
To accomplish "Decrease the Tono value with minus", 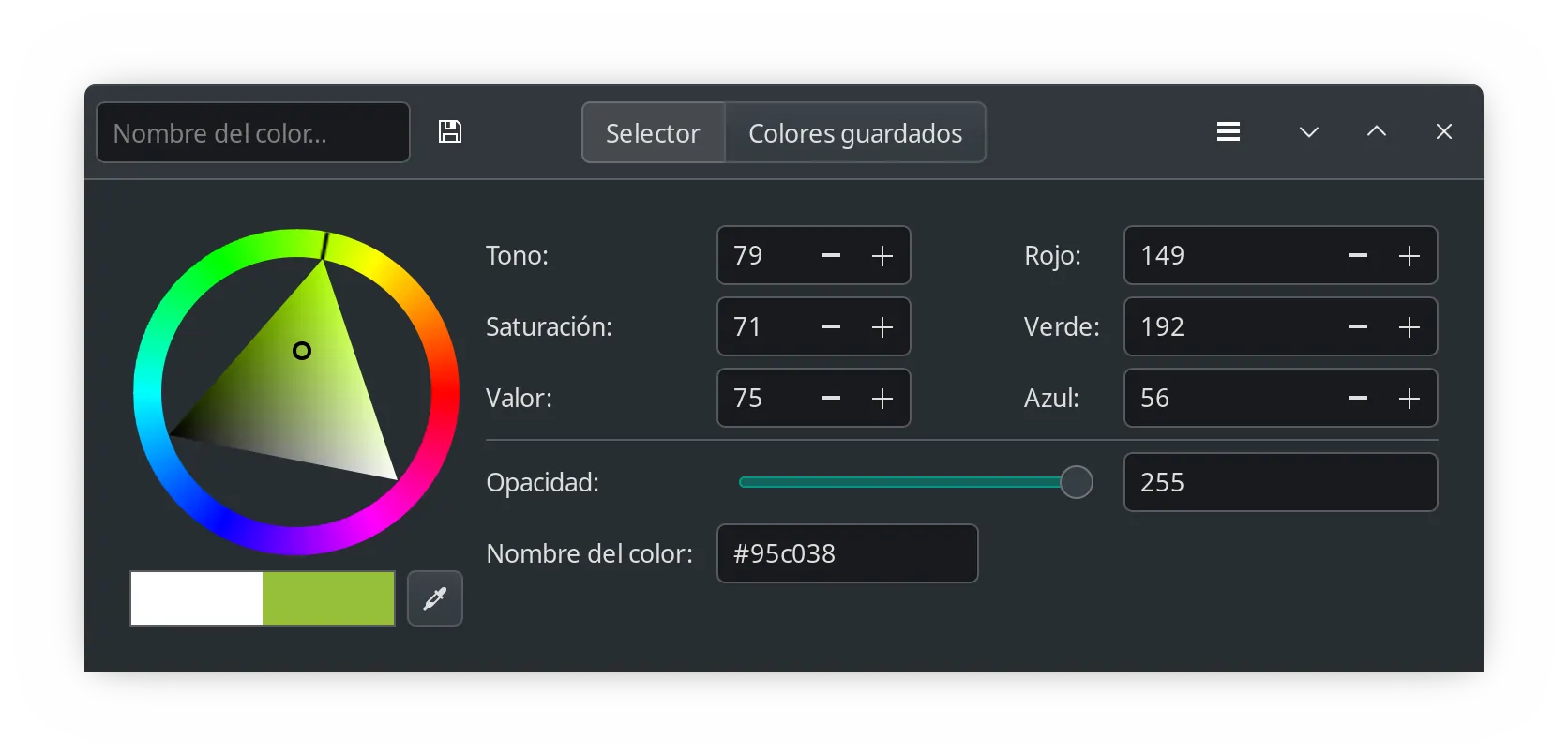I will tap(831, 256).
